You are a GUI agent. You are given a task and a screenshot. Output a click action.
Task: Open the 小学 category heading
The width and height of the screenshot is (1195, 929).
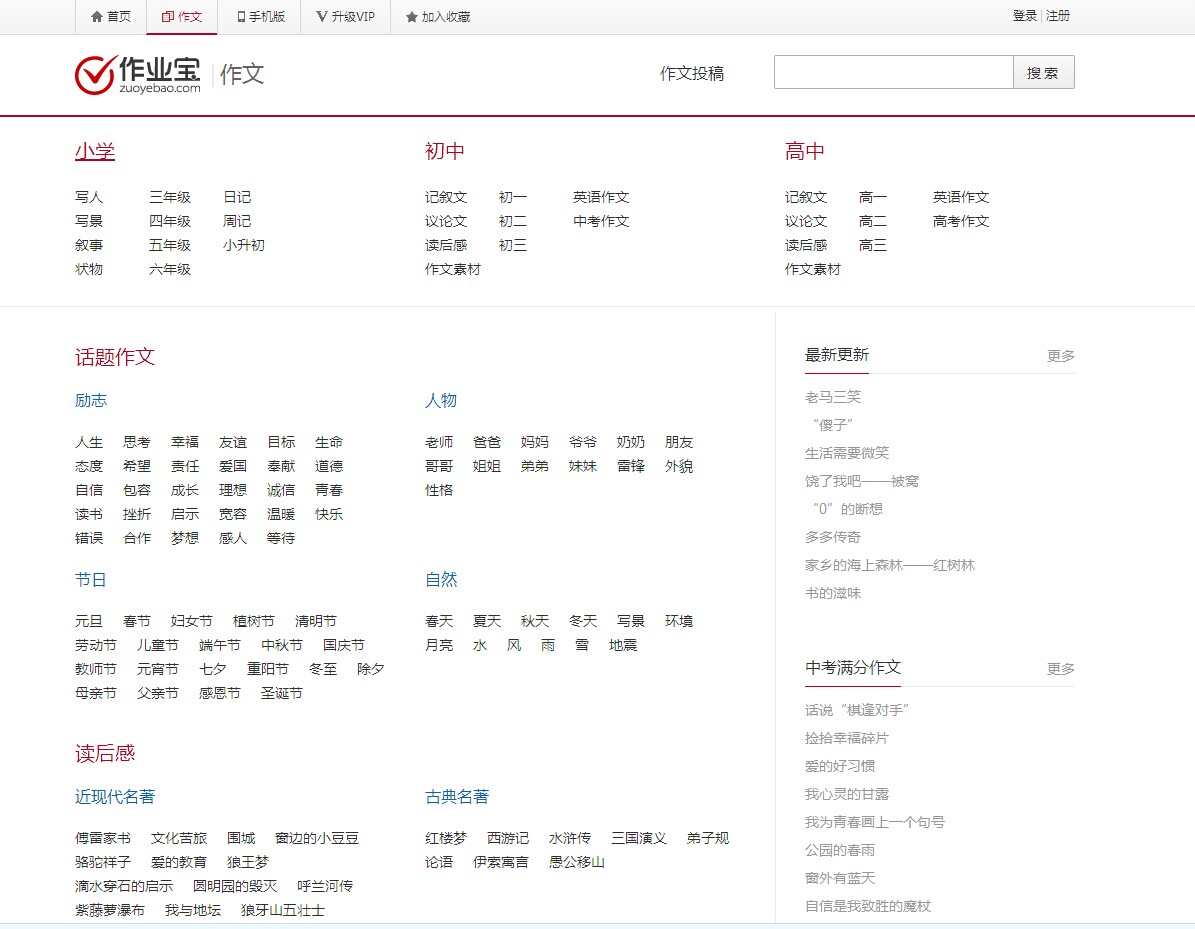pos(95,152)
